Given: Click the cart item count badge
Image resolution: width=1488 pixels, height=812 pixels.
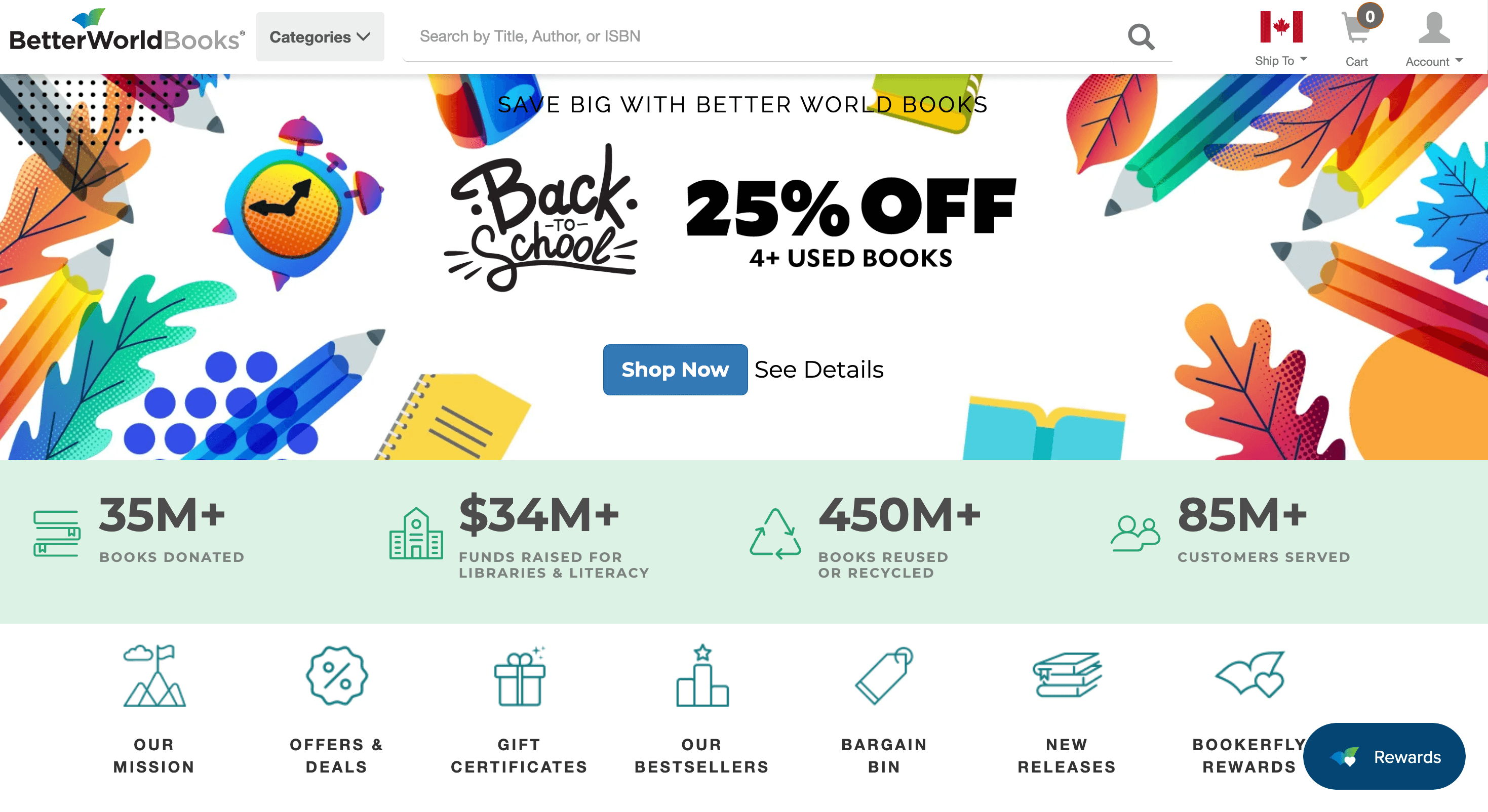Looking at the screenshot, I should click(x=1370, y=17).
